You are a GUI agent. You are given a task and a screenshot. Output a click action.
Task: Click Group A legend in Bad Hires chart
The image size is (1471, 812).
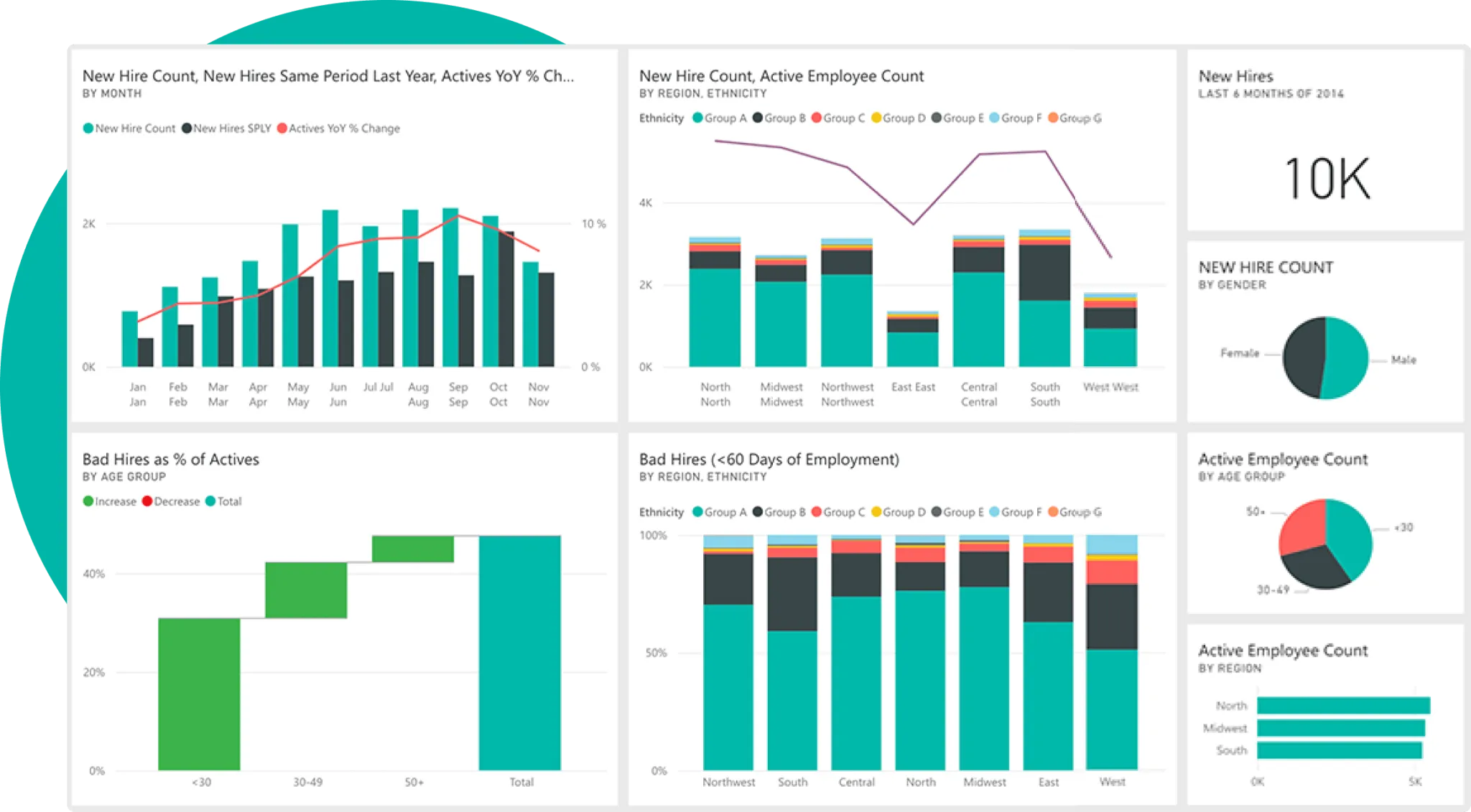coord(720,512)
